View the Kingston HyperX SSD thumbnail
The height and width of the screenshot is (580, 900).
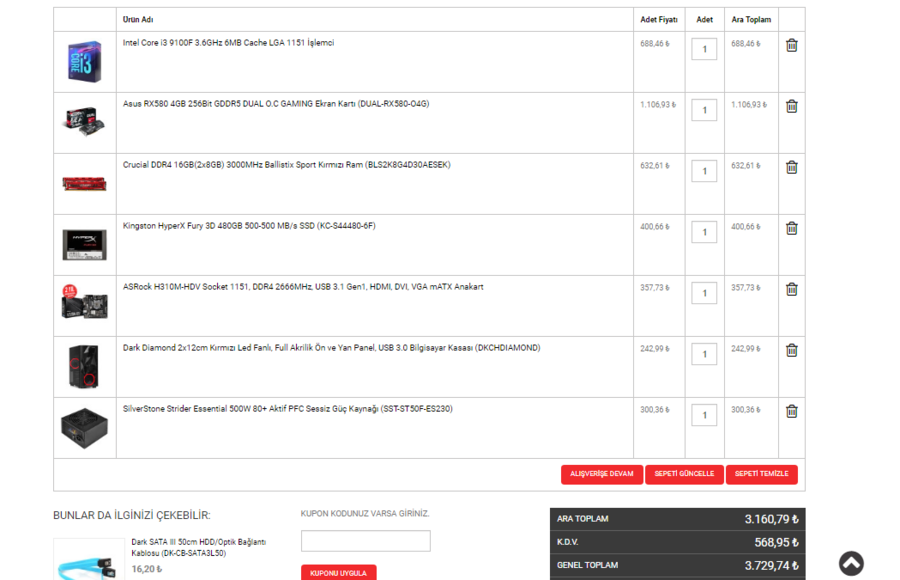tap(84, 245)
